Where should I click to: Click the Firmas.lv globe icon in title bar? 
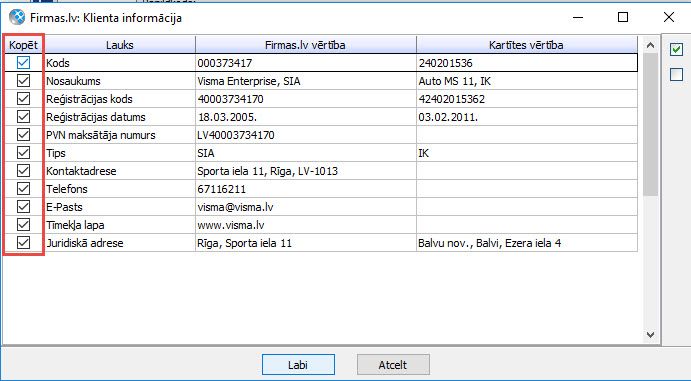tap(17, 18)
